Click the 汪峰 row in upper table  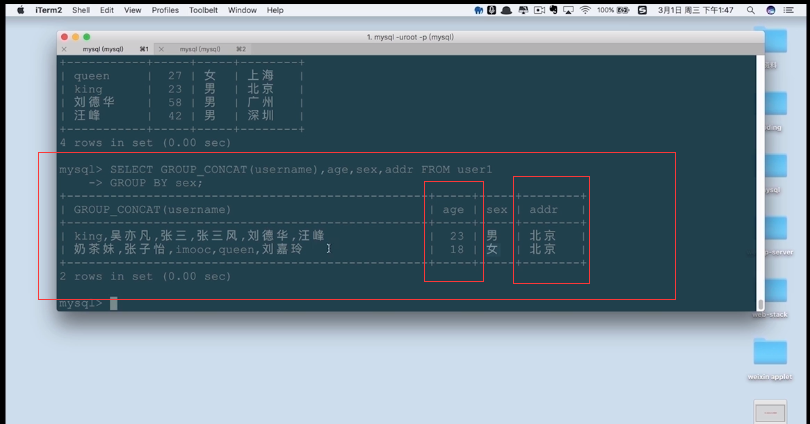pyautogui.click(x=181, y=116)
